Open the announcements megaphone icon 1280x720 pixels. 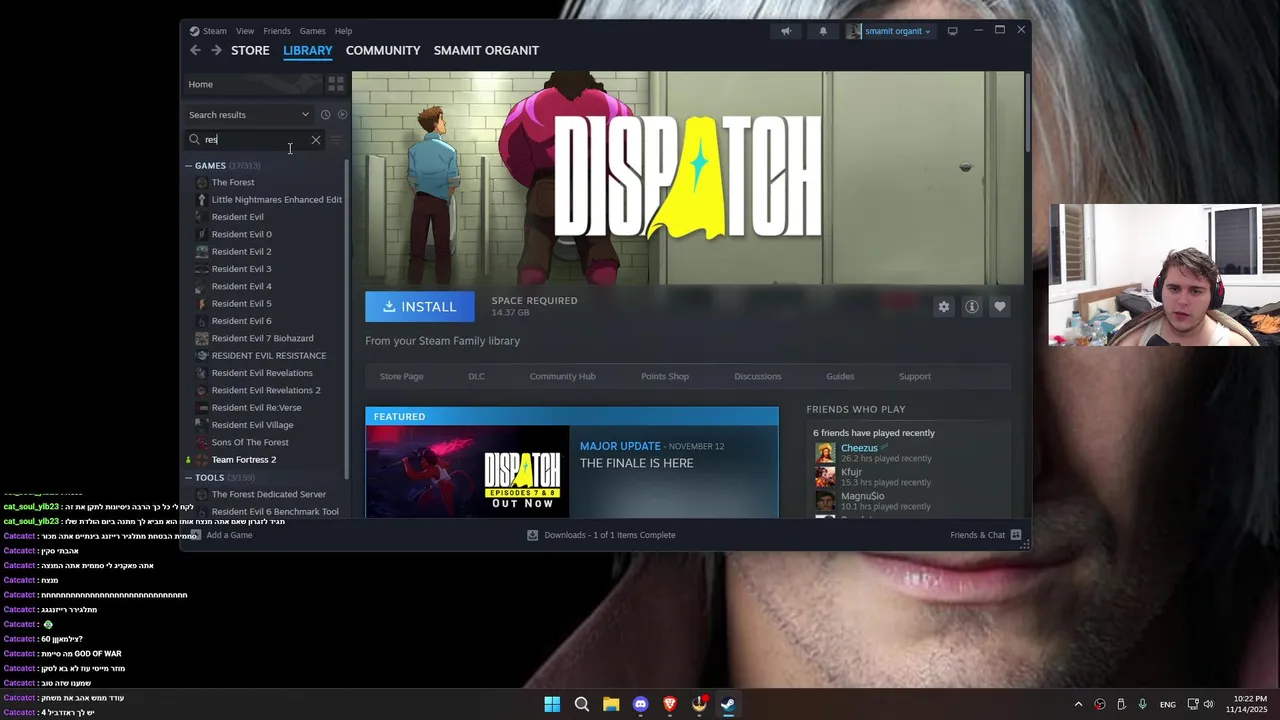[786, 31]
